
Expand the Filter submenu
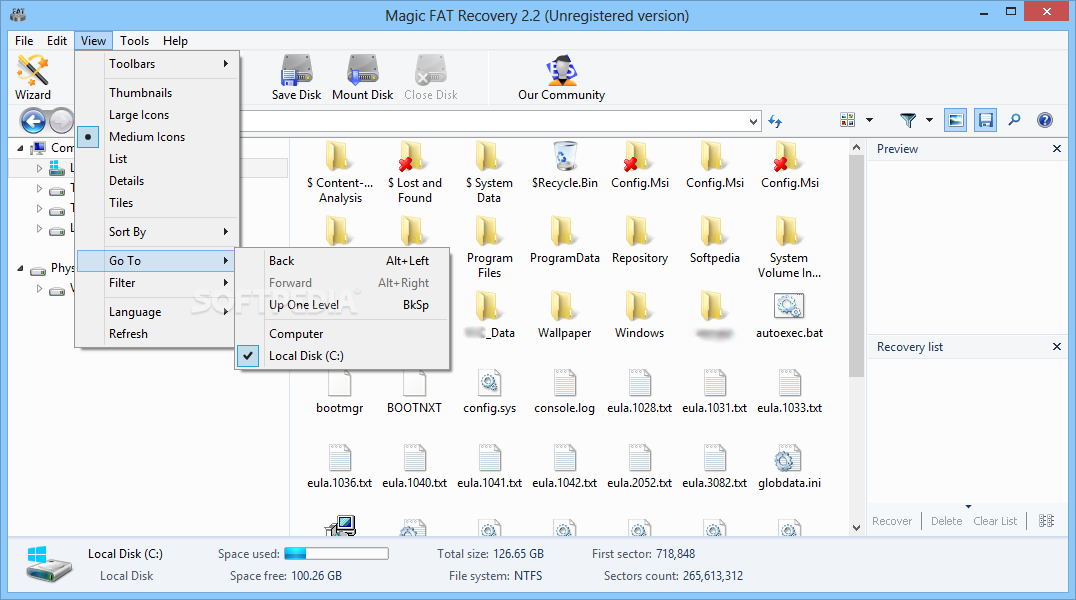tap(157, 283)
